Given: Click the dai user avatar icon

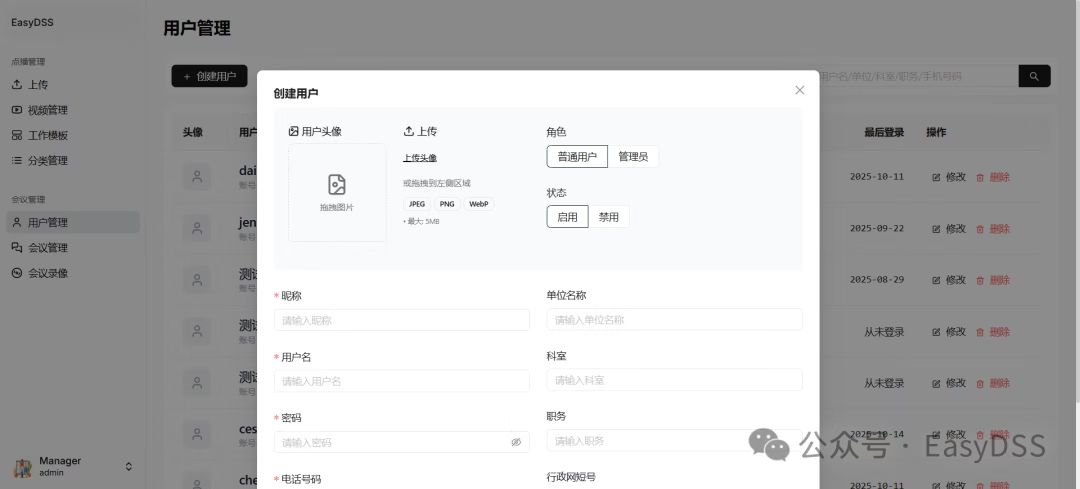Looking at the screenshot, I should tap(197, 177).
